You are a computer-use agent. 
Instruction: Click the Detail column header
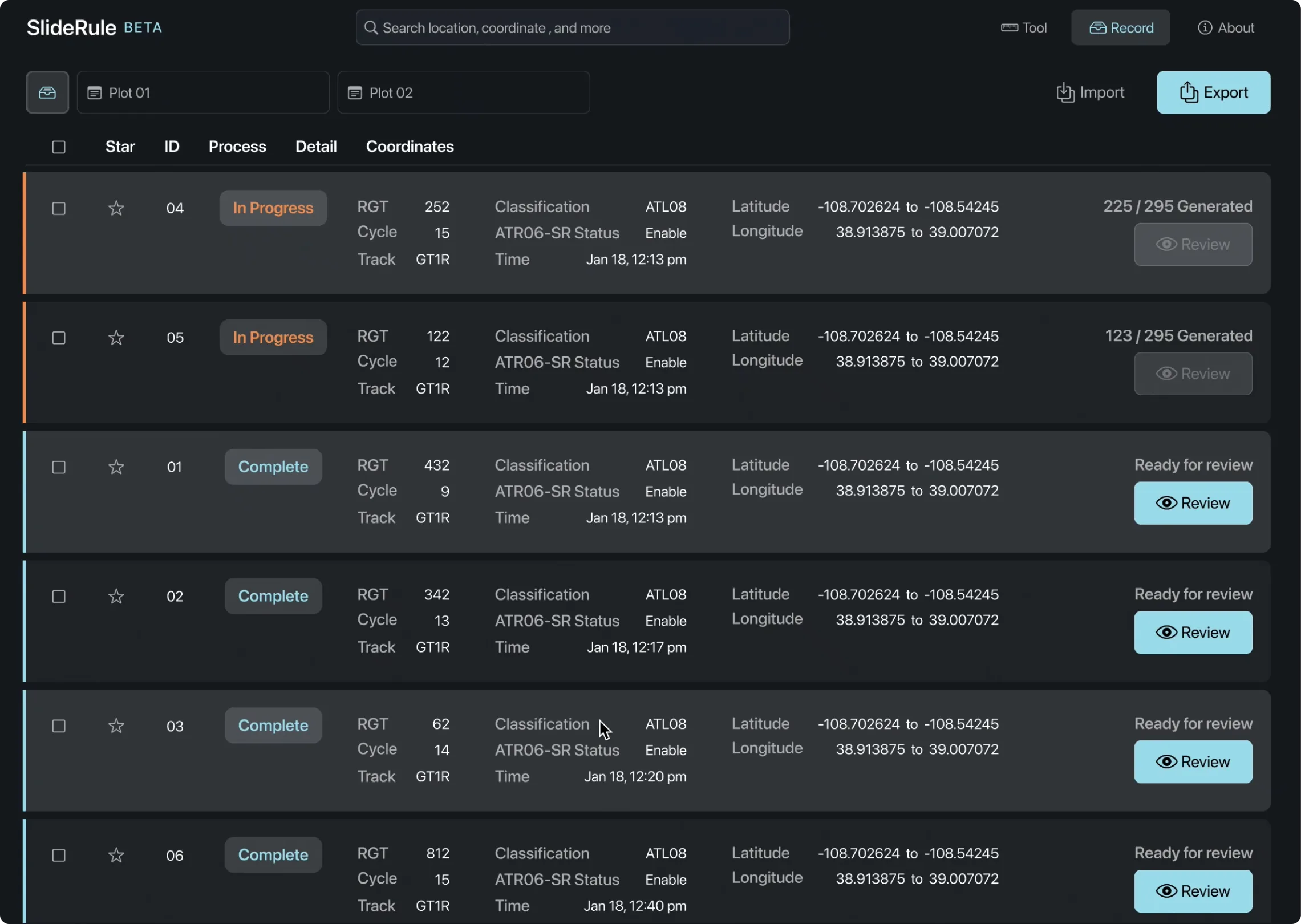click(316, 147)
